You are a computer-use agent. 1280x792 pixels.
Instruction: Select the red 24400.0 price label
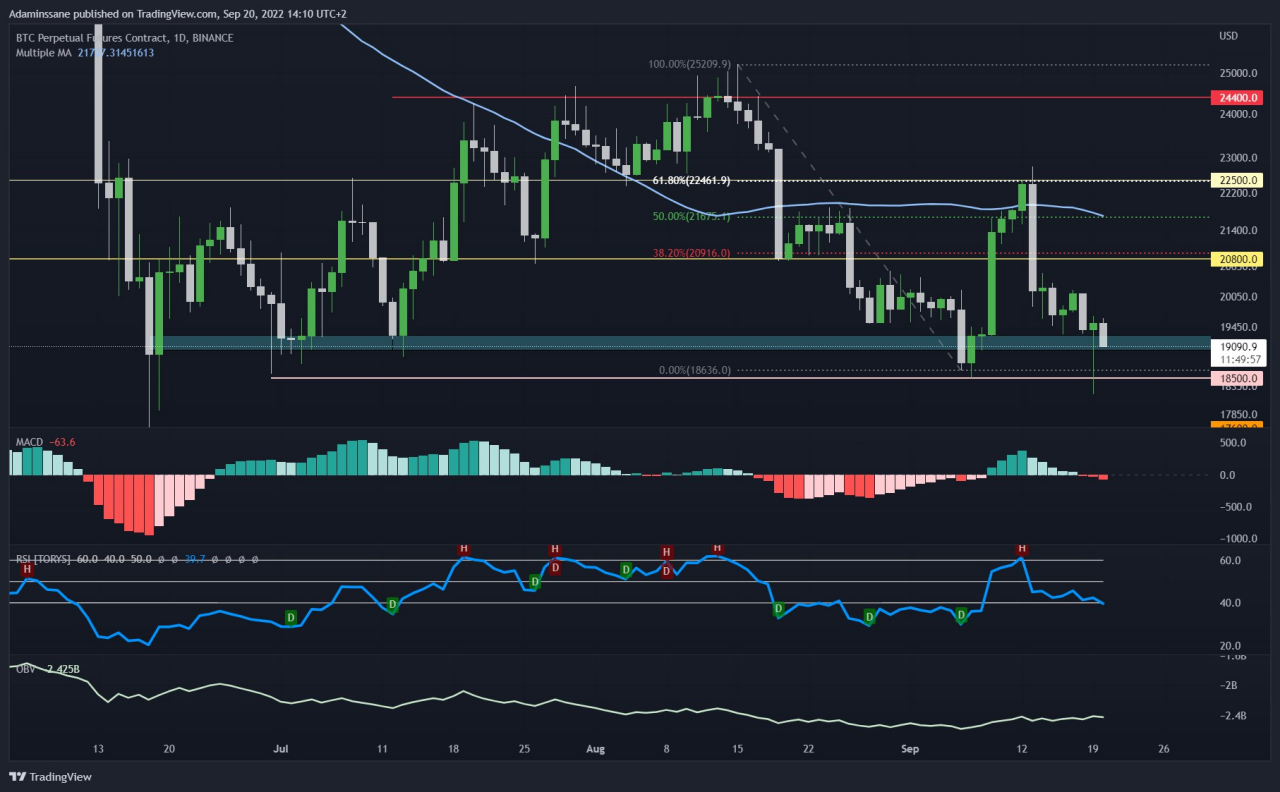[x=1237, y=98]
